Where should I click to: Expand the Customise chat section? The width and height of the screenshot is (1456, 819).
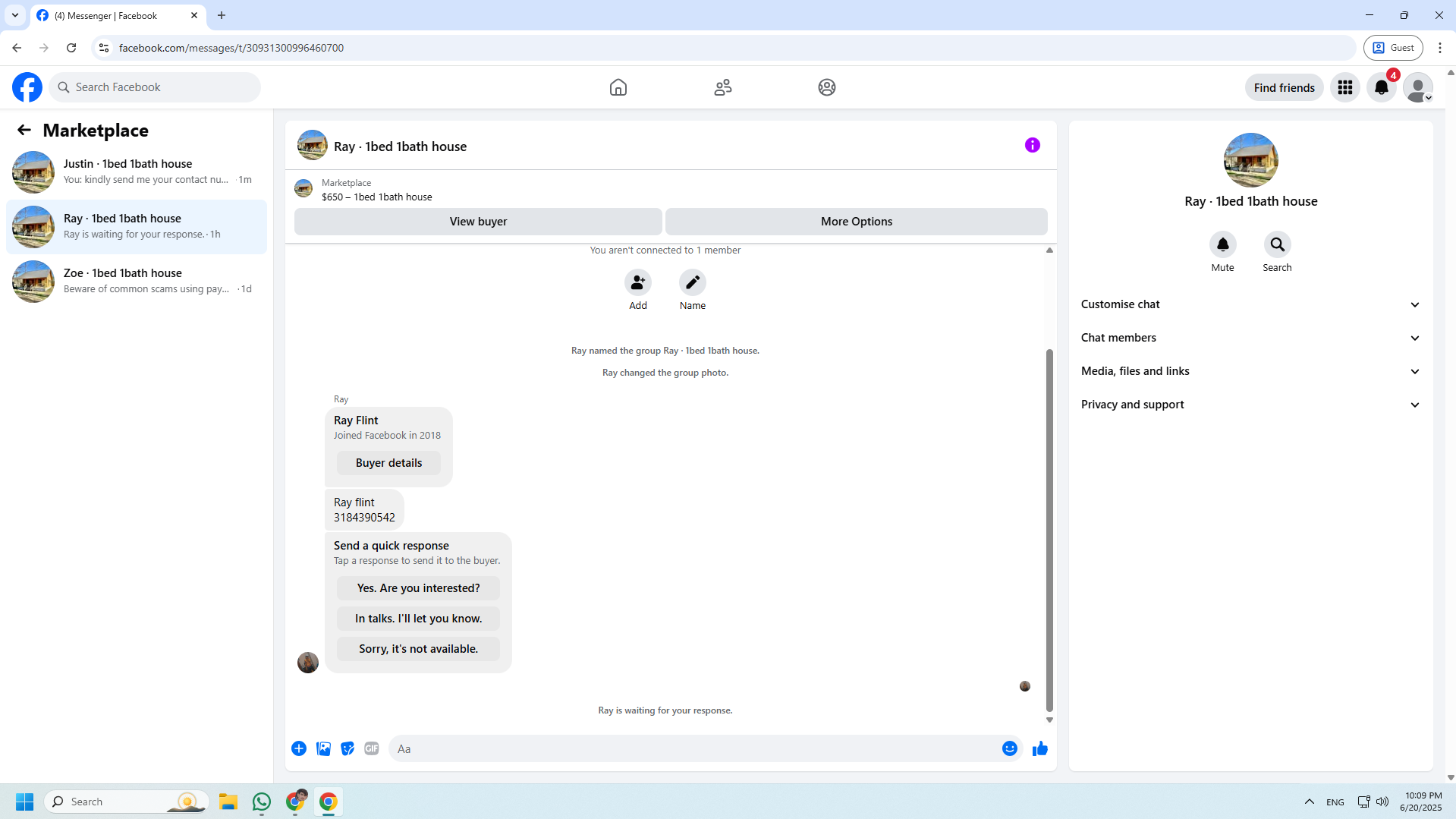[1251, 304]
